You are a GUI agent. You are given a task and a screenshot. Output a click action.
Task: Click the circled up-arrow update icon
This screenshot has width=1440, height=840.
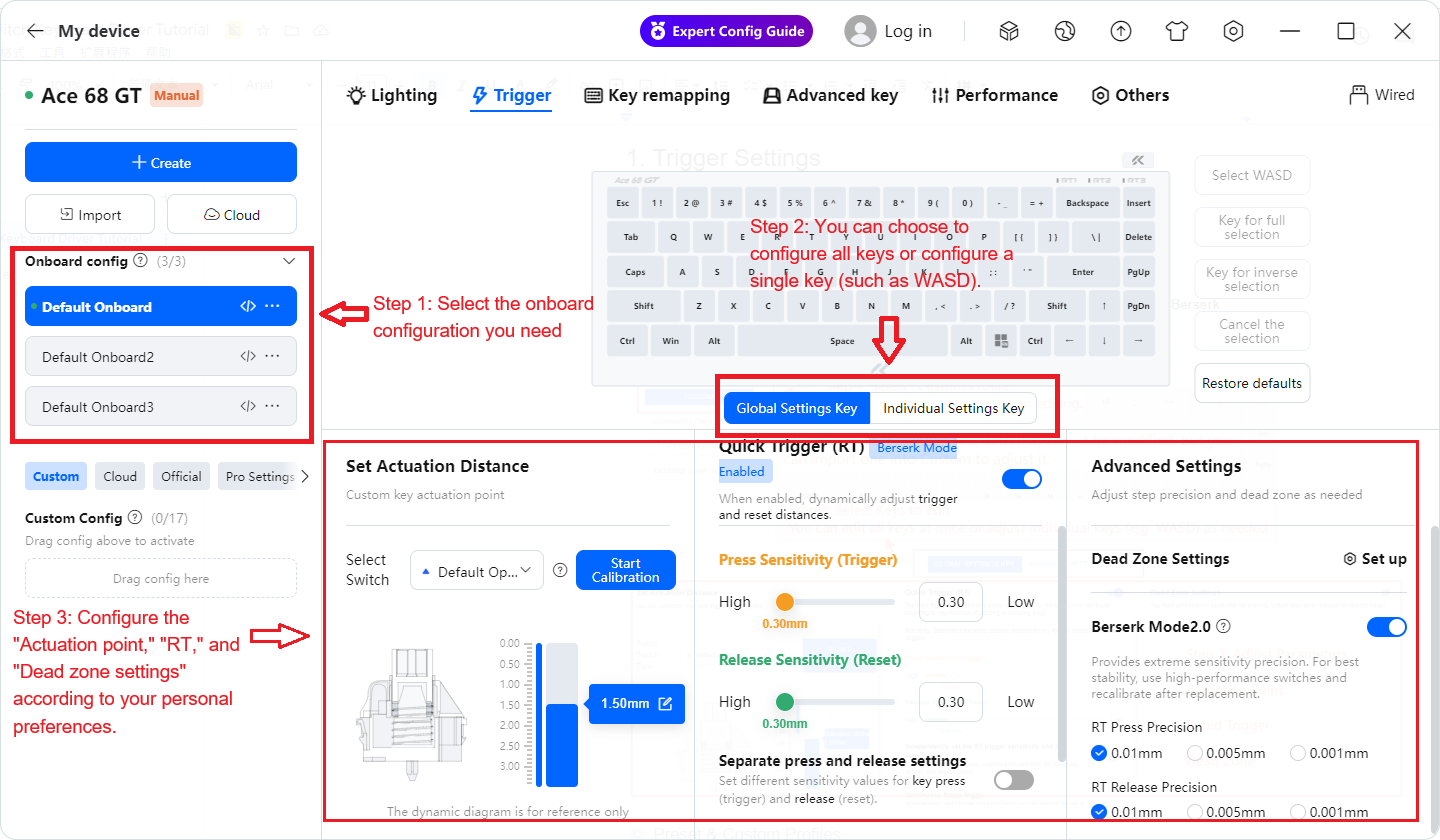point(1121,31)
